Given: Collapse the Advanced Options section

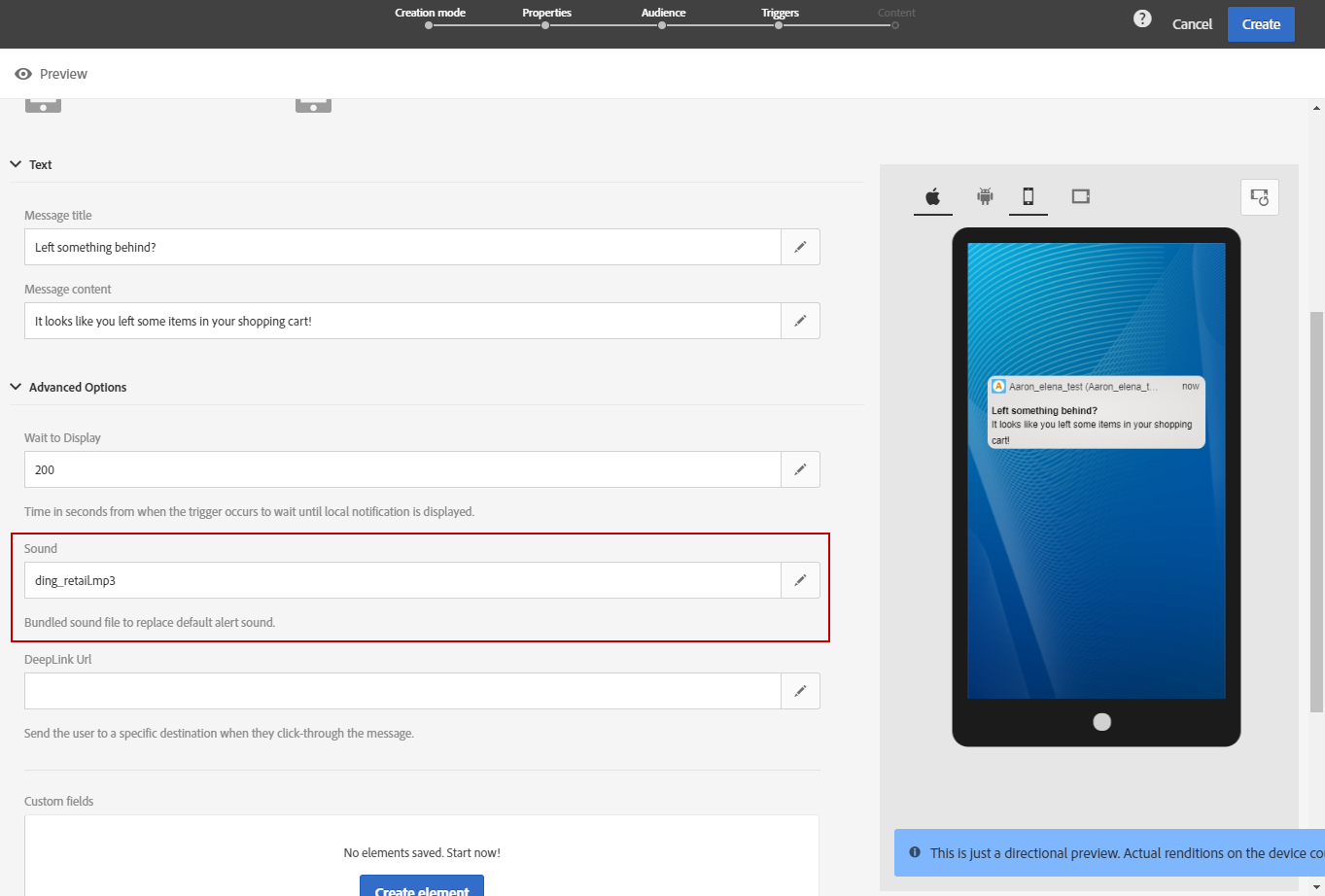Looking at the screenshot, I should coord(16,387).
